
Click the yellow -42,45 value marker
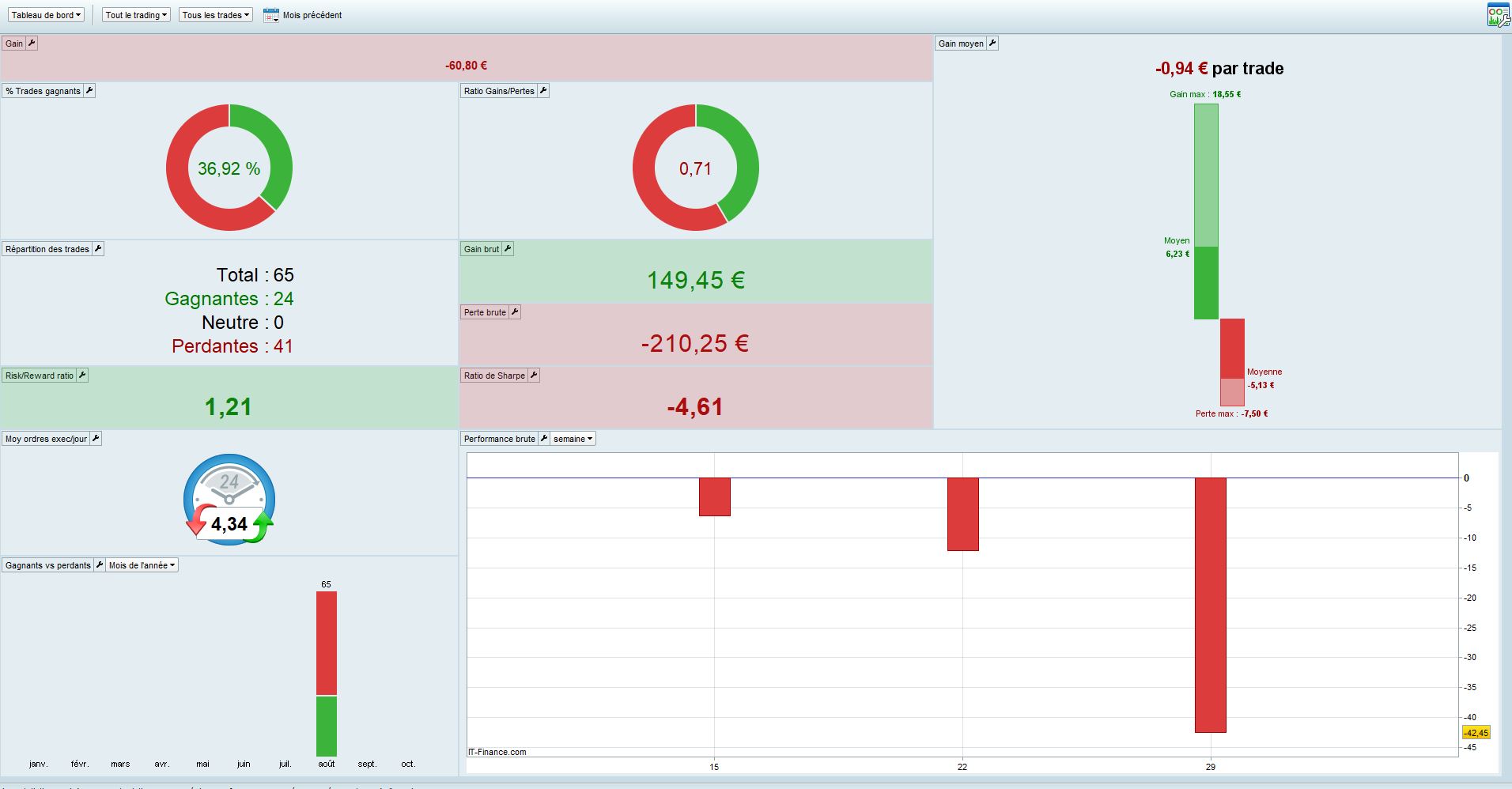coord(1476,733)
